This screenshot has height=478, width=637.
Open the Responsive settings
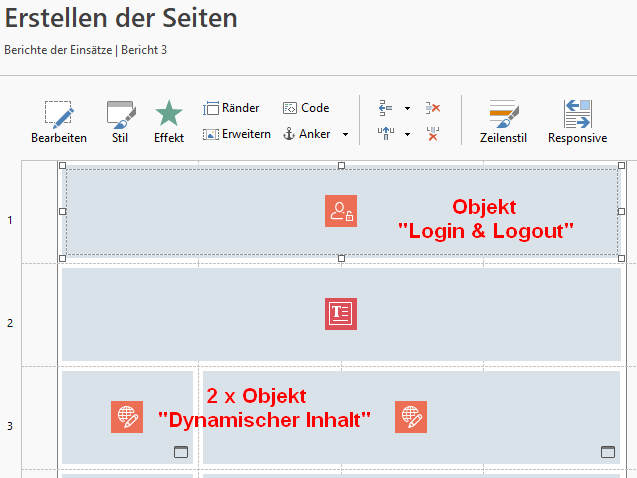click(577, 122)
